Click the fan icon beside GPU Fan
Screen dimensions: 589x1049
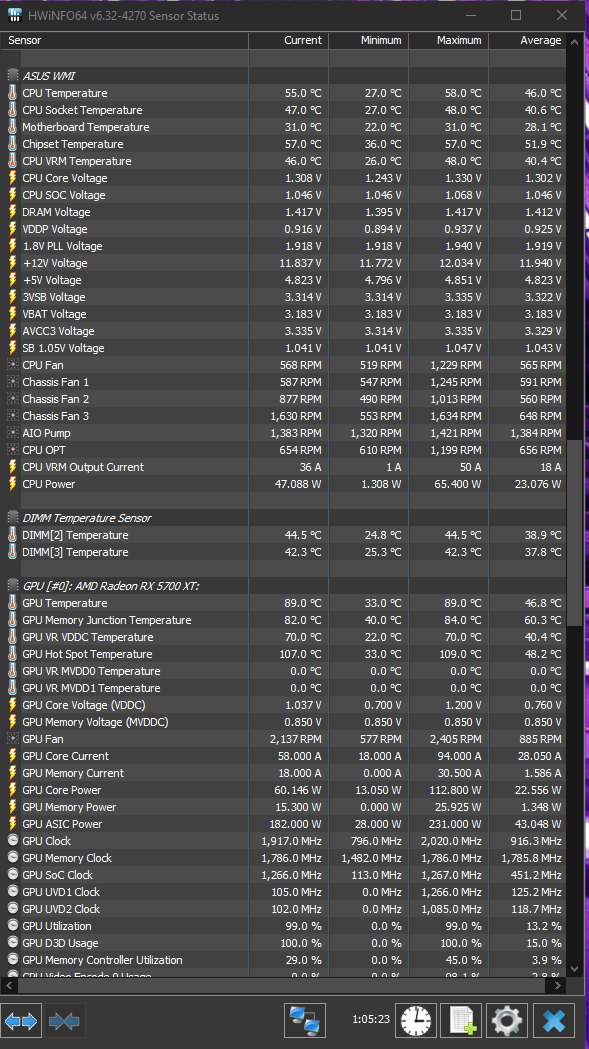click(13, 739)
